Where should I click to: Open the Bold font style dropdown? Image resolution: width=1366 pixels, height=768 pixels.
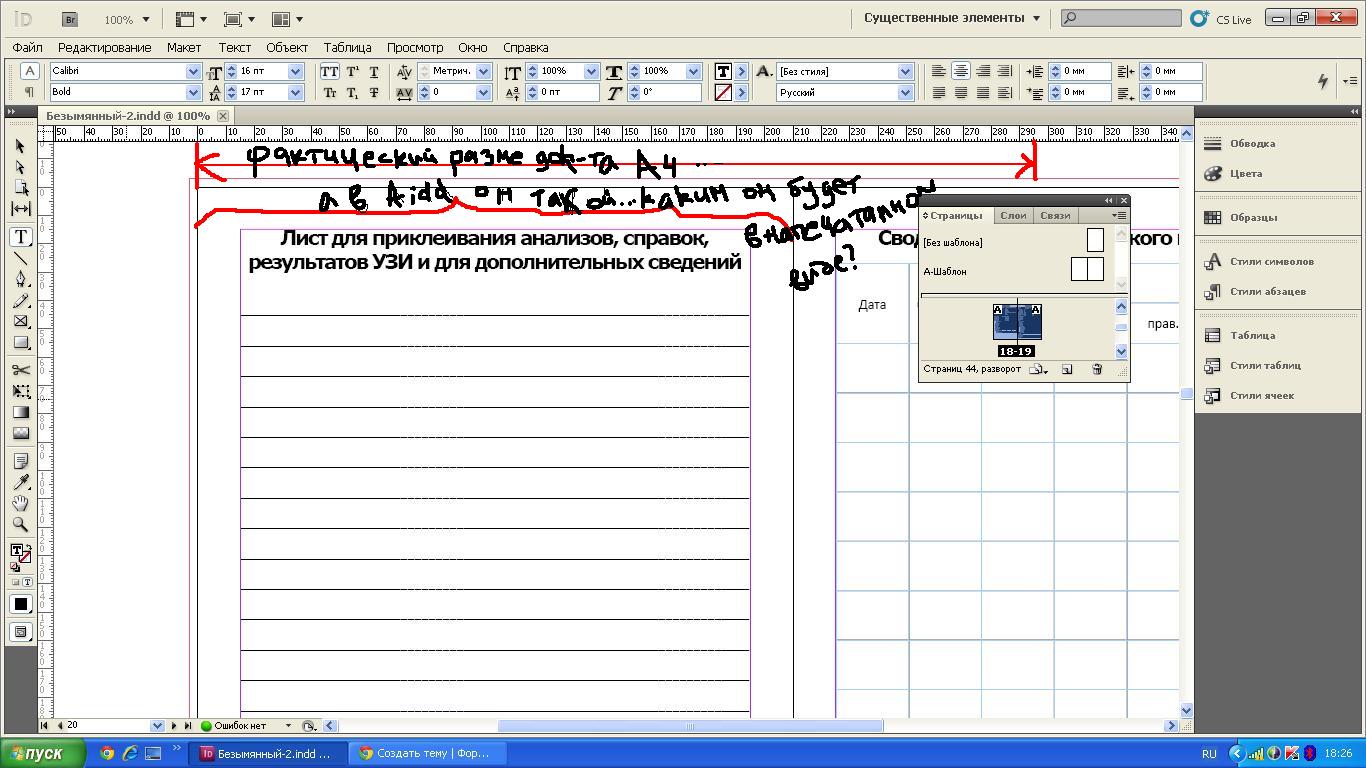point(193,92)
